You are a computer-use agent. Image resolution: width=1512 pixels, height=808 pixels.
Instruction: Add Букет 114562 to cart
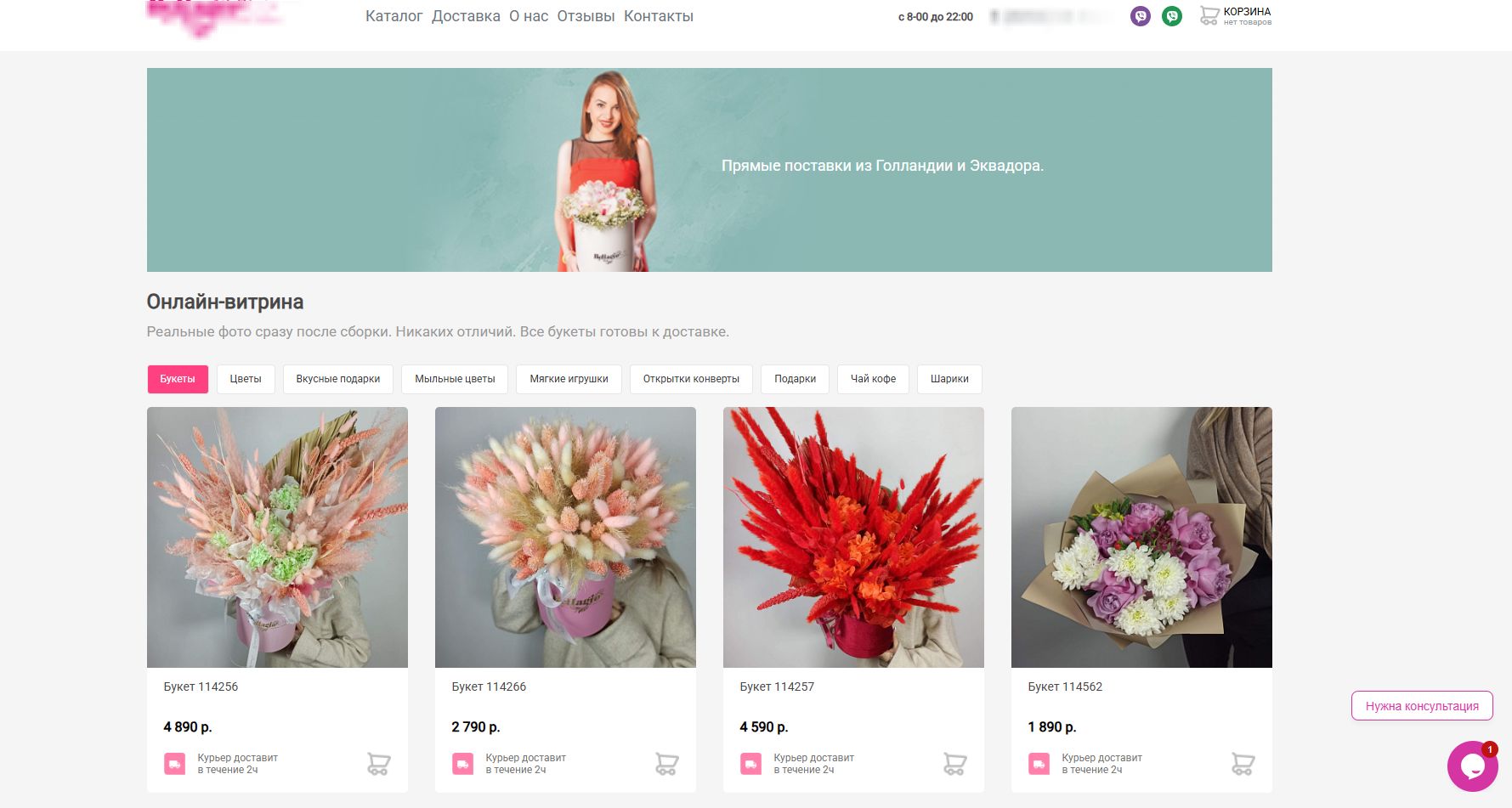(1243, 764)
